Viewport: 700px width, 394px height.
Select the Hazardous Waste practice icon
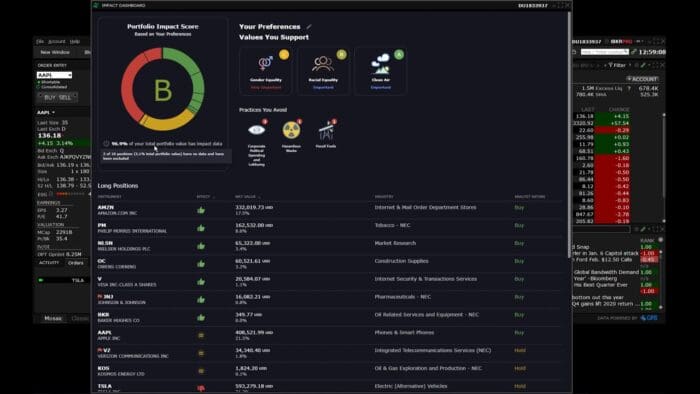point(291,130)
